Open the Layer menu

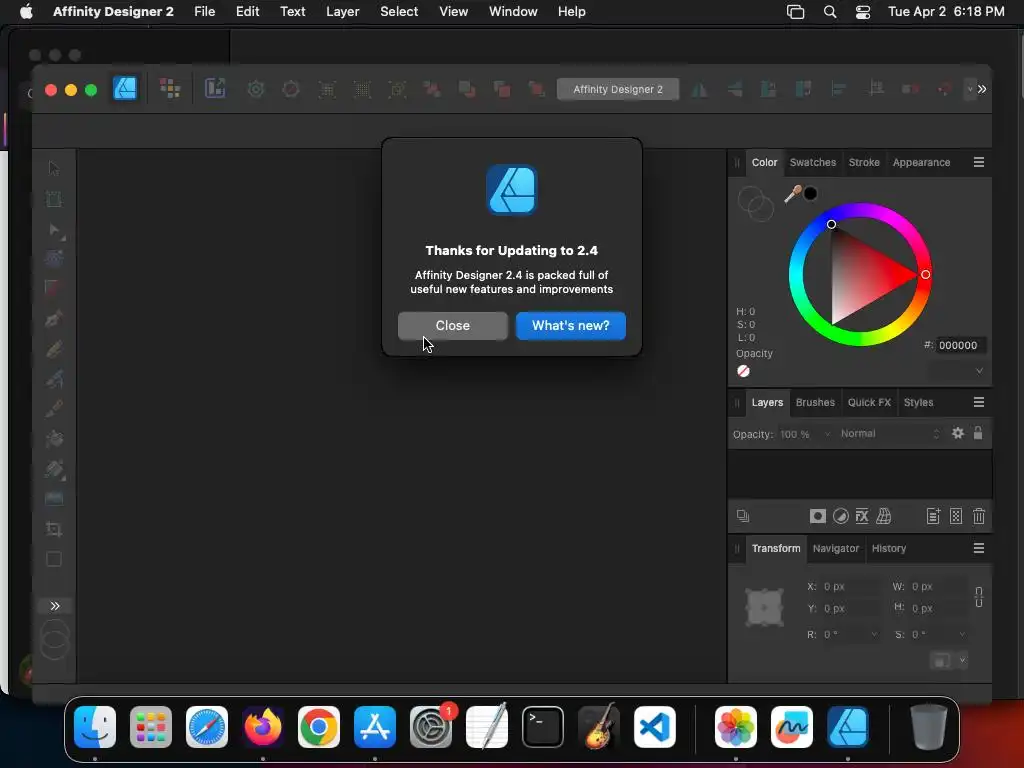[342, 12]
